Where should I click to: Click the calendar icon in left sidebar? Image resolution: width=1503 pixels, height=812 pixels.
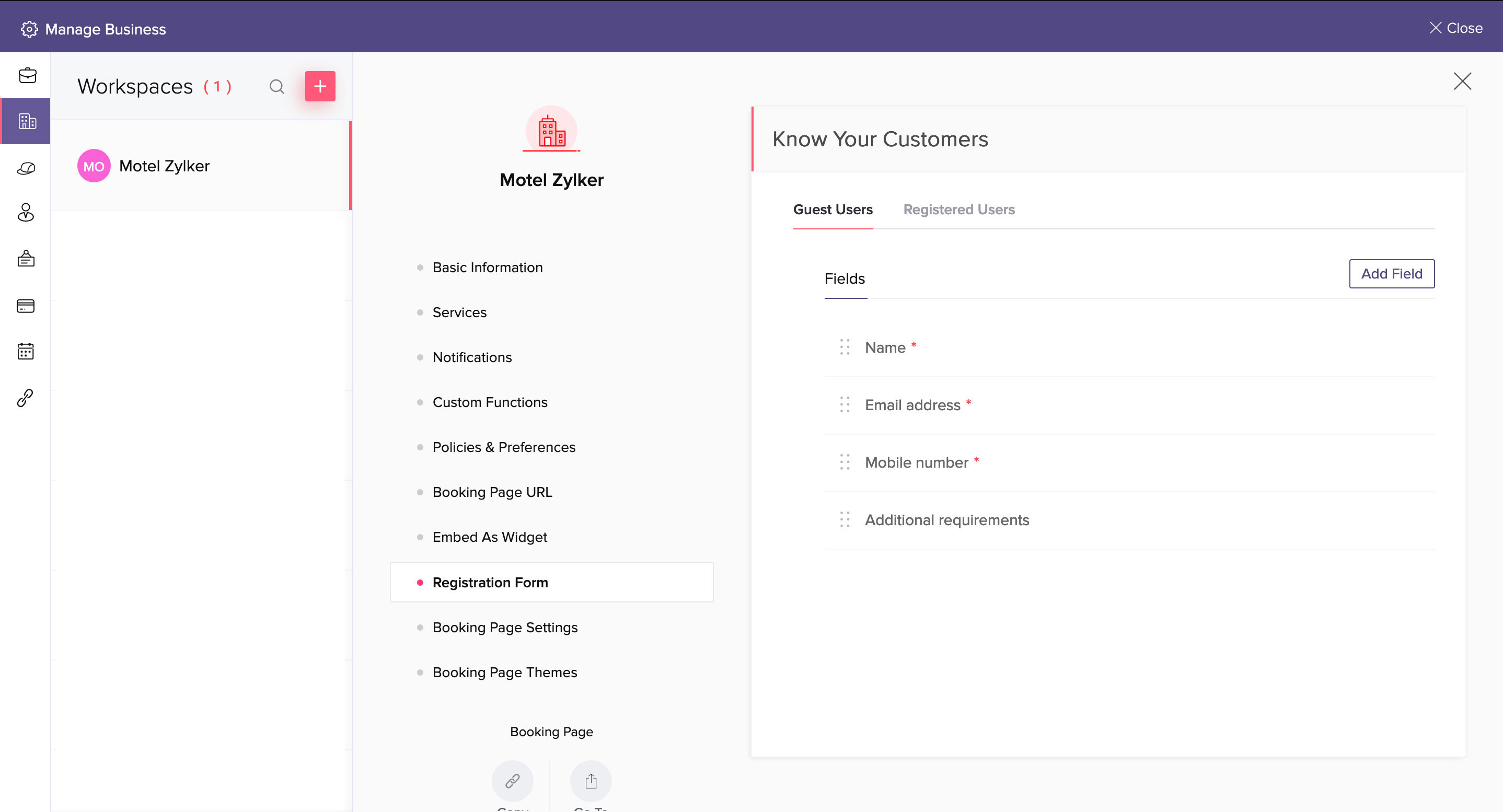click(x=26, y=351)
